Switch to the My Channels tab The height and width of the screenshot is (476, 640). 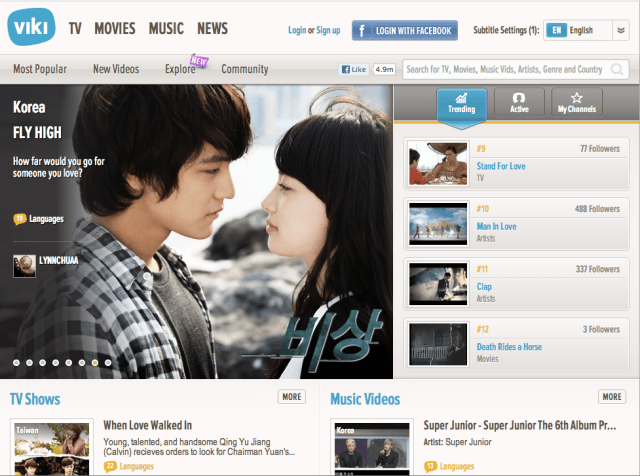[577, 103]
